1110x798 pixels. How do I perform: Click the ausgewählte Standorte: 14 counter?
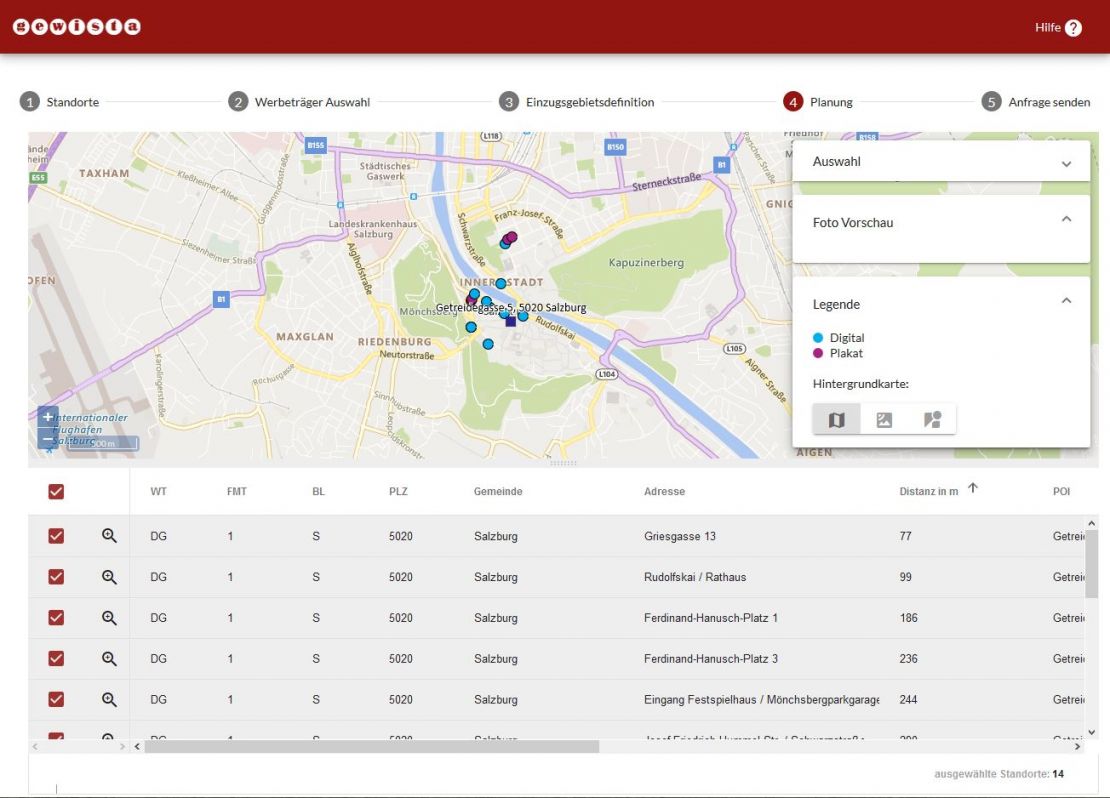(x=999, y=774)
